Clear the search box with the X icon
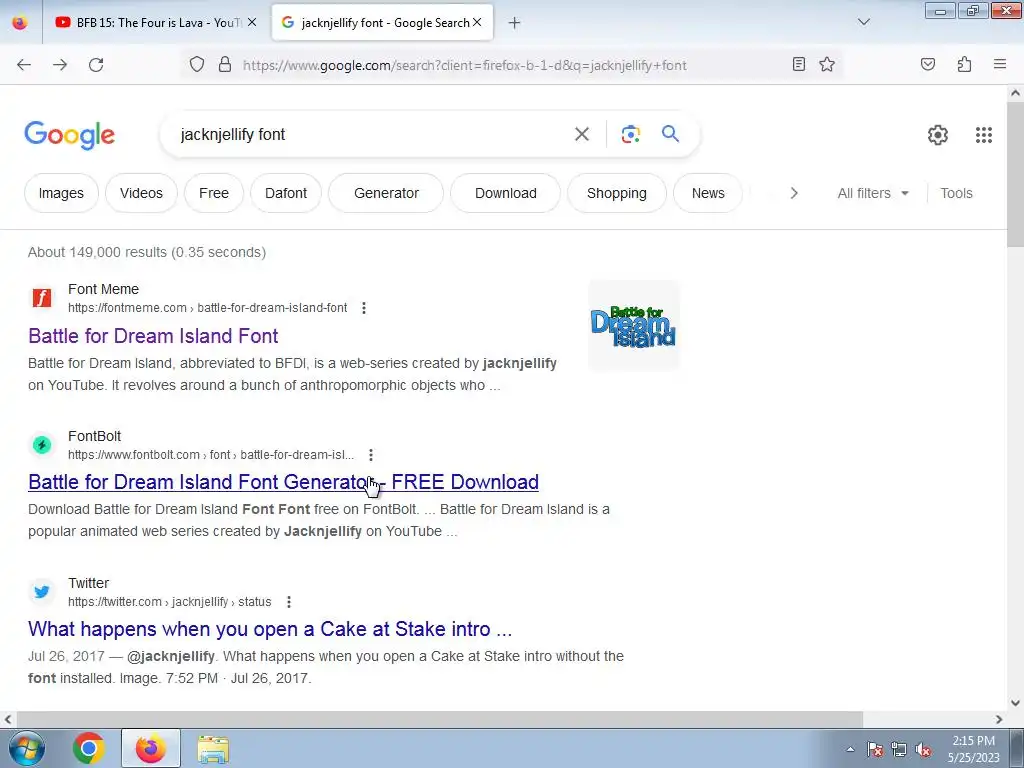Image resolution: width=1024 pixels, height=768 pixels. [x=582, y=134]
